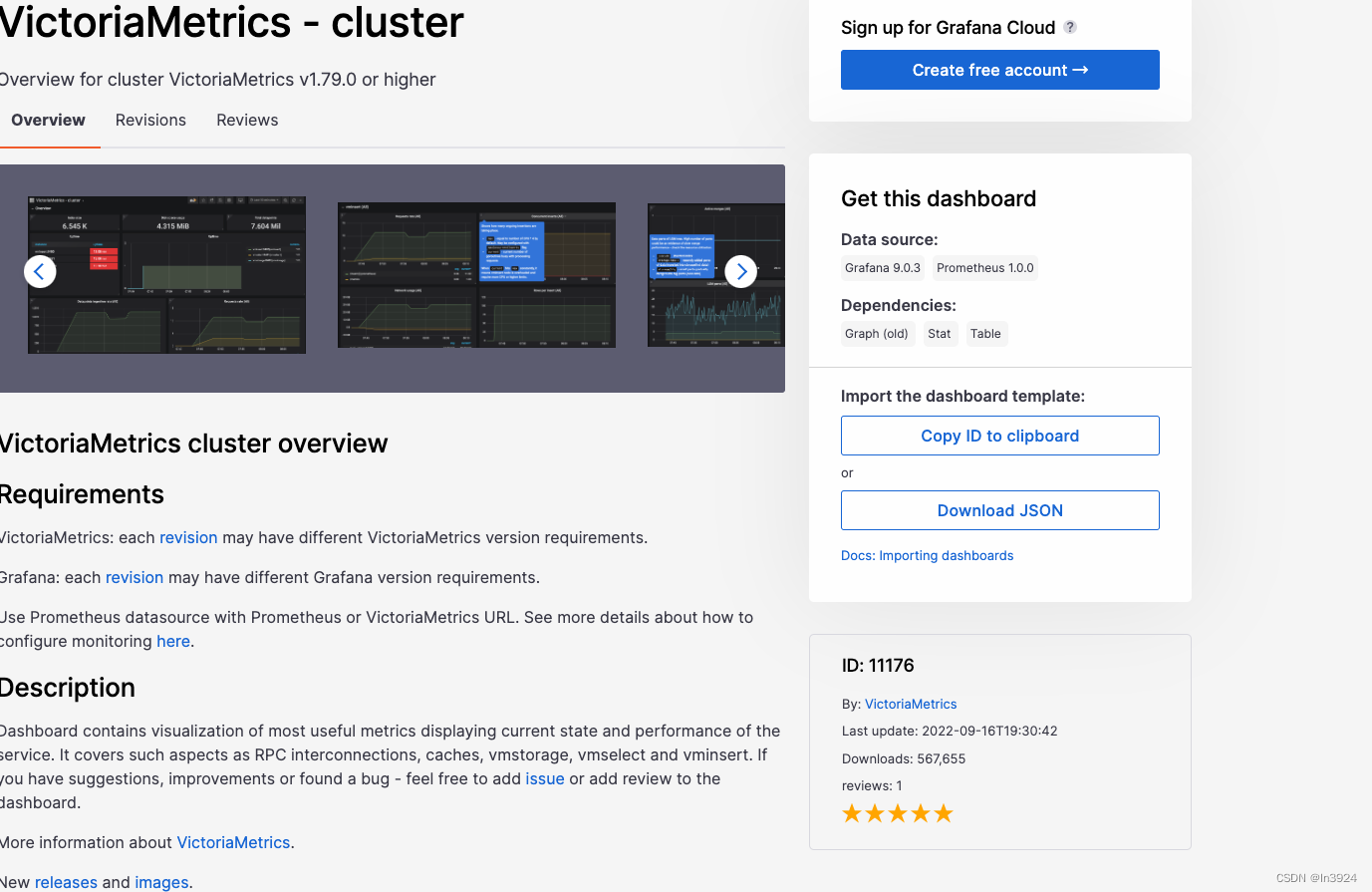Open the VictoriaMetrics author link
1372x892 pixels.
click(911, 704)
